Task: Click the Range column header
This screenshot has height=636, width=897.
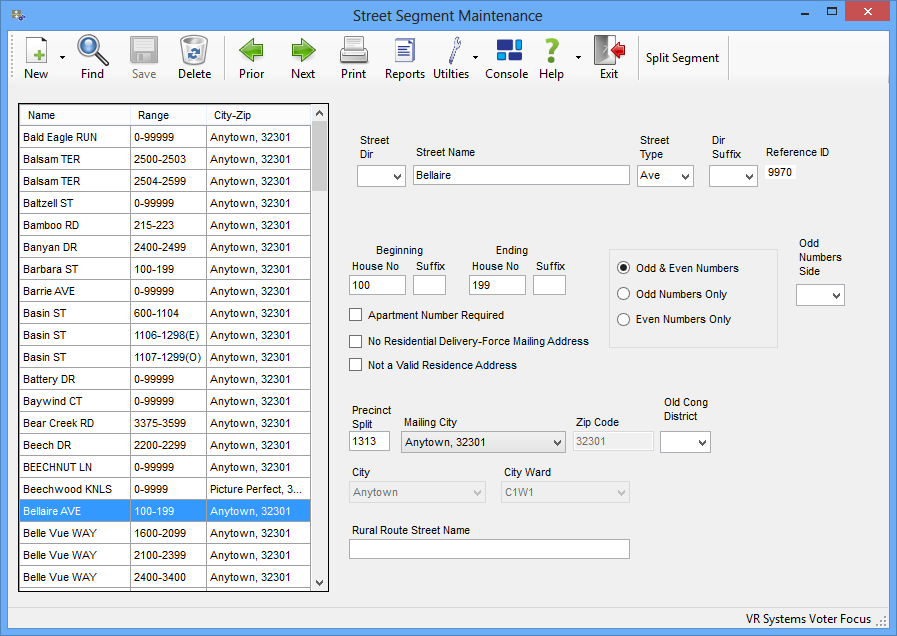Action: 168,115
